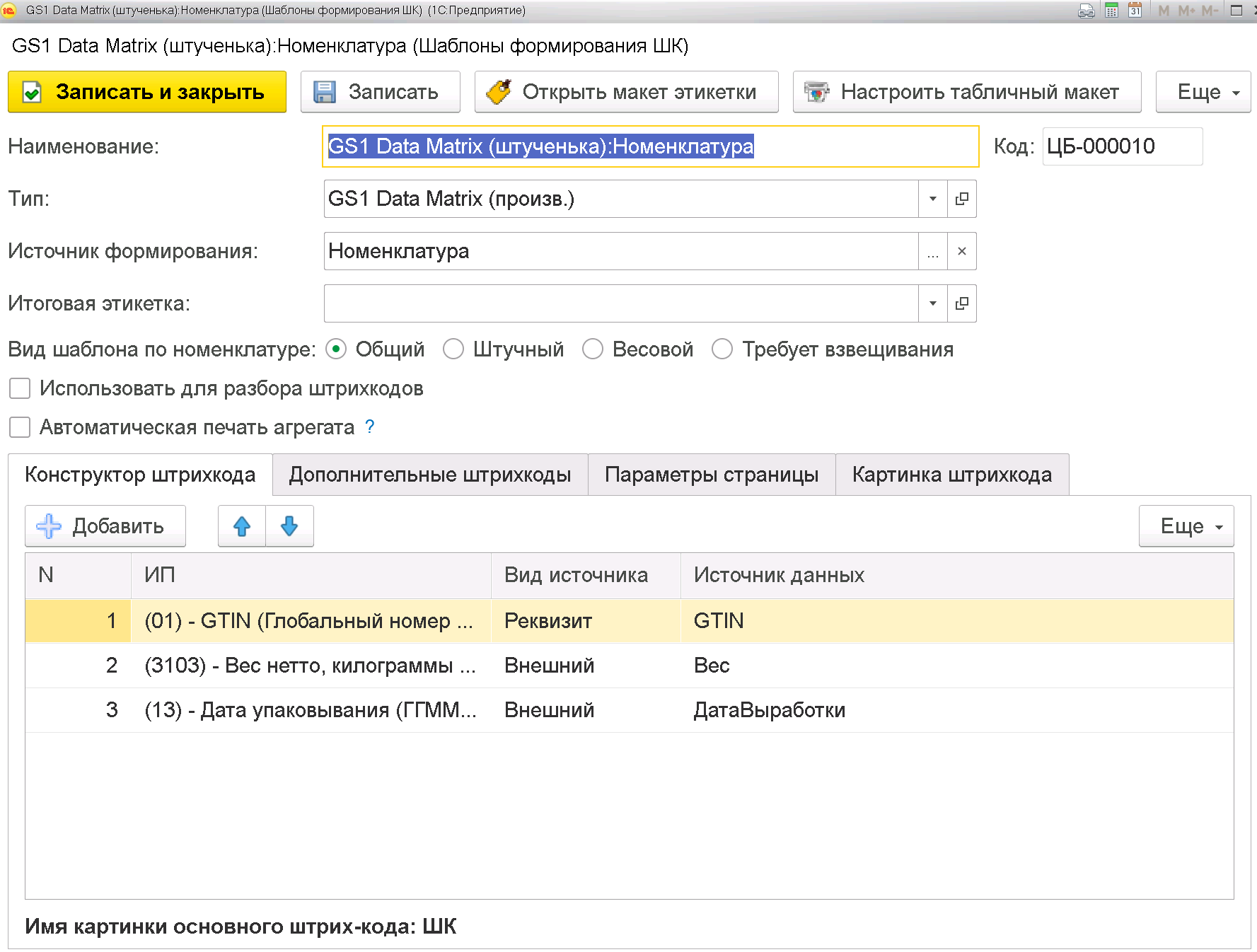Image resolution: width=1257 pixels, height=952 pixels.
Task: Select row (3103) - Вес нетто
Action: [x=630, y=666]
